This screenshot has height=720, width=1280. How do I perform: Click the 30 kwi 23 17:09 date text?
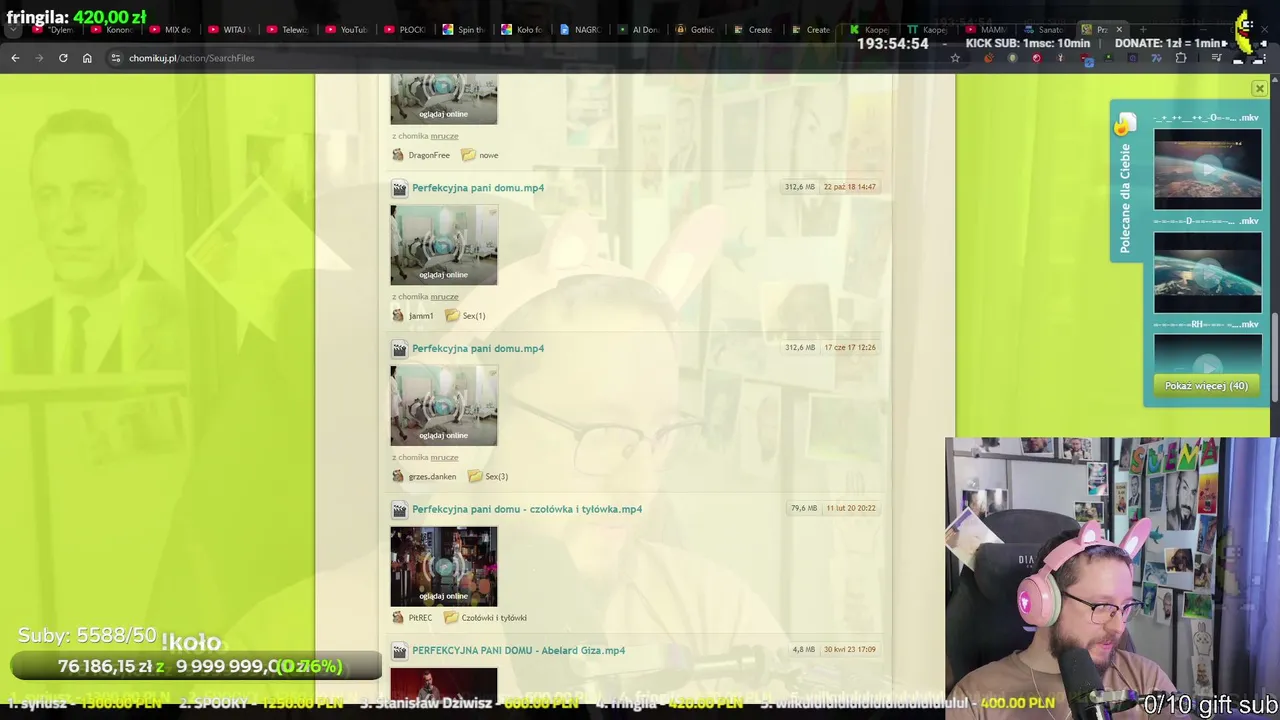point(850,649)
